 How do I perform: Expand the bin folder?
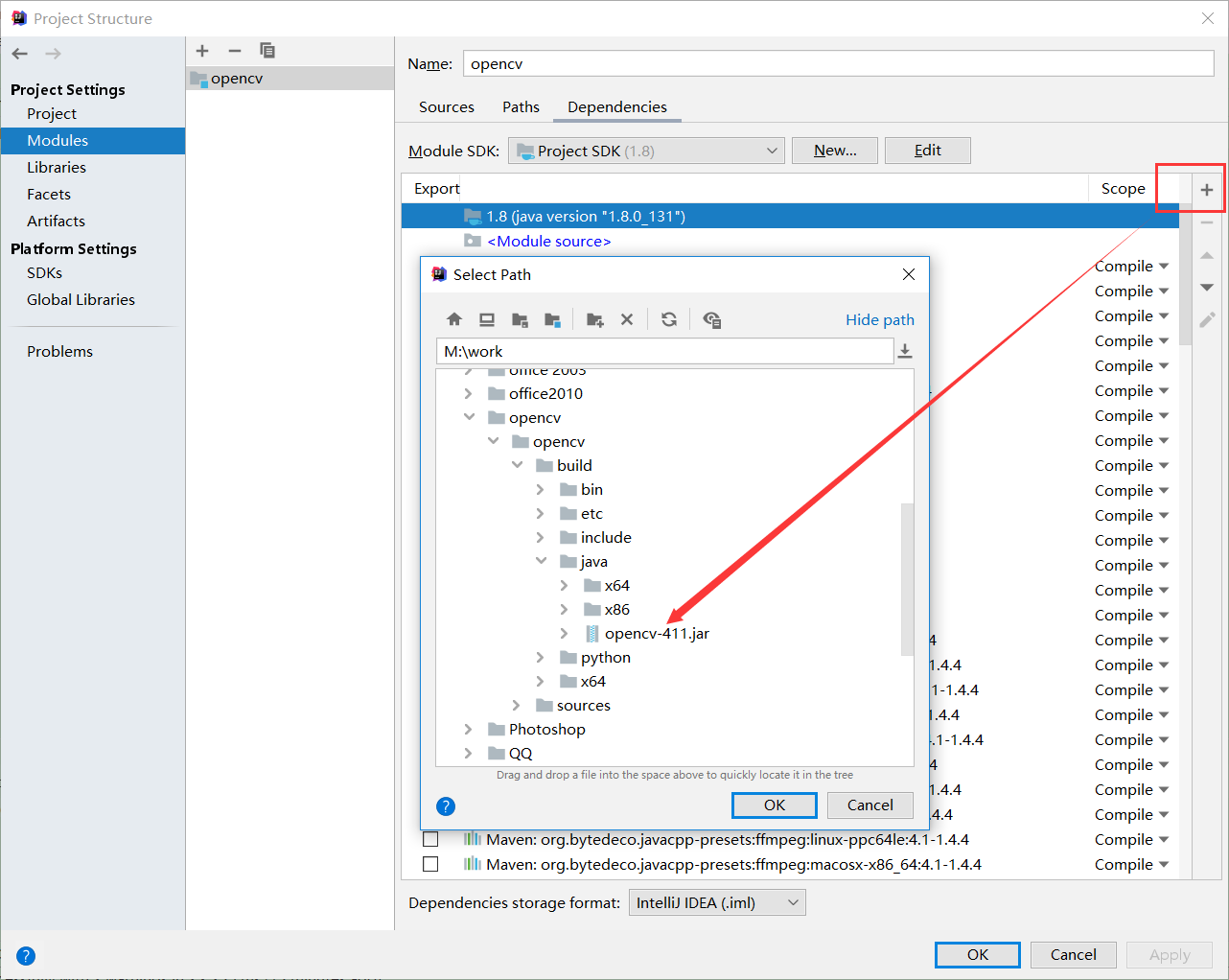pyautogui.click(x=540, y=489)
